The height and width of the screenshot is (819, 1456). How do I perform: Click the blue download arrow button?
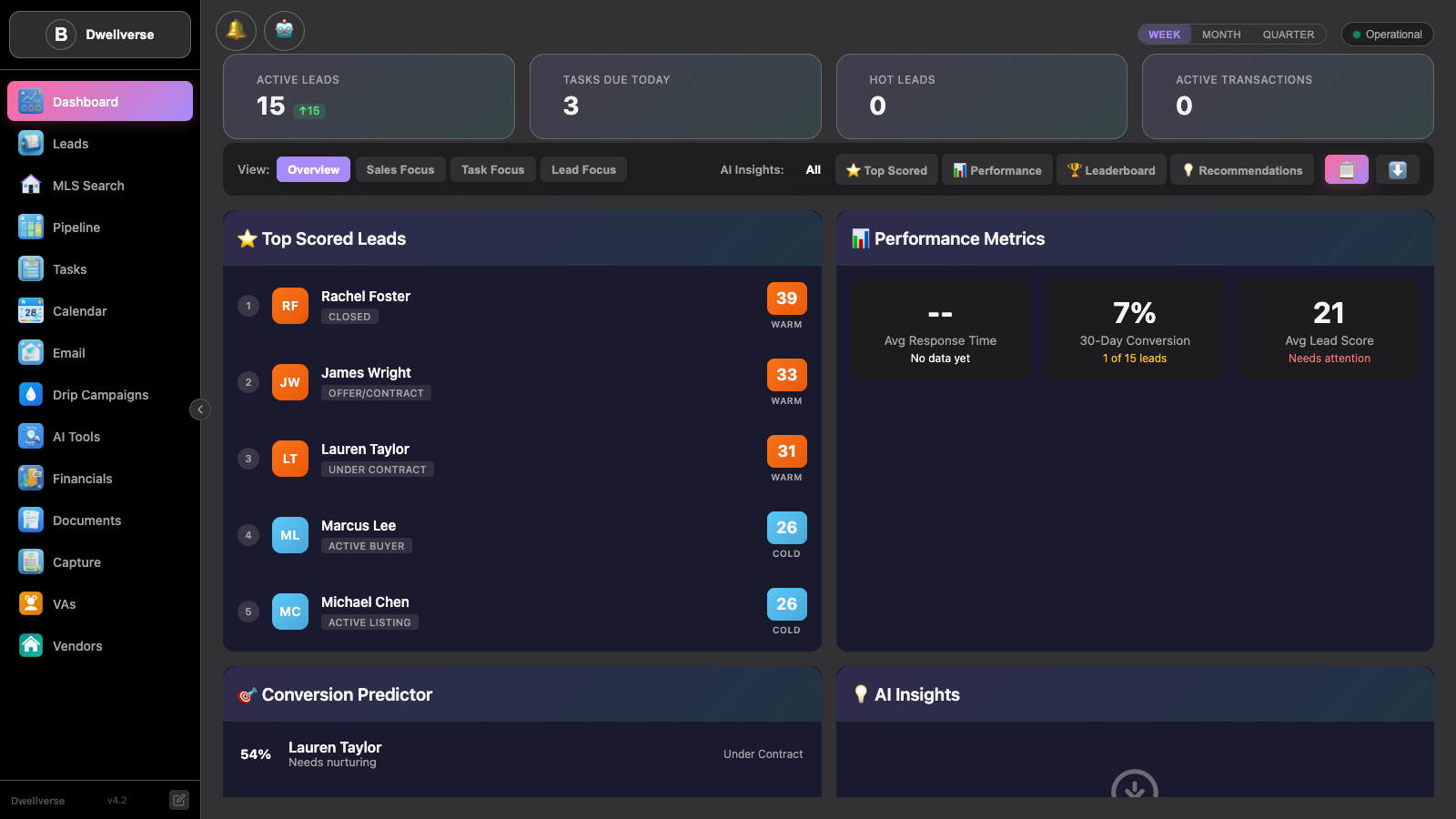point(1398,170)
